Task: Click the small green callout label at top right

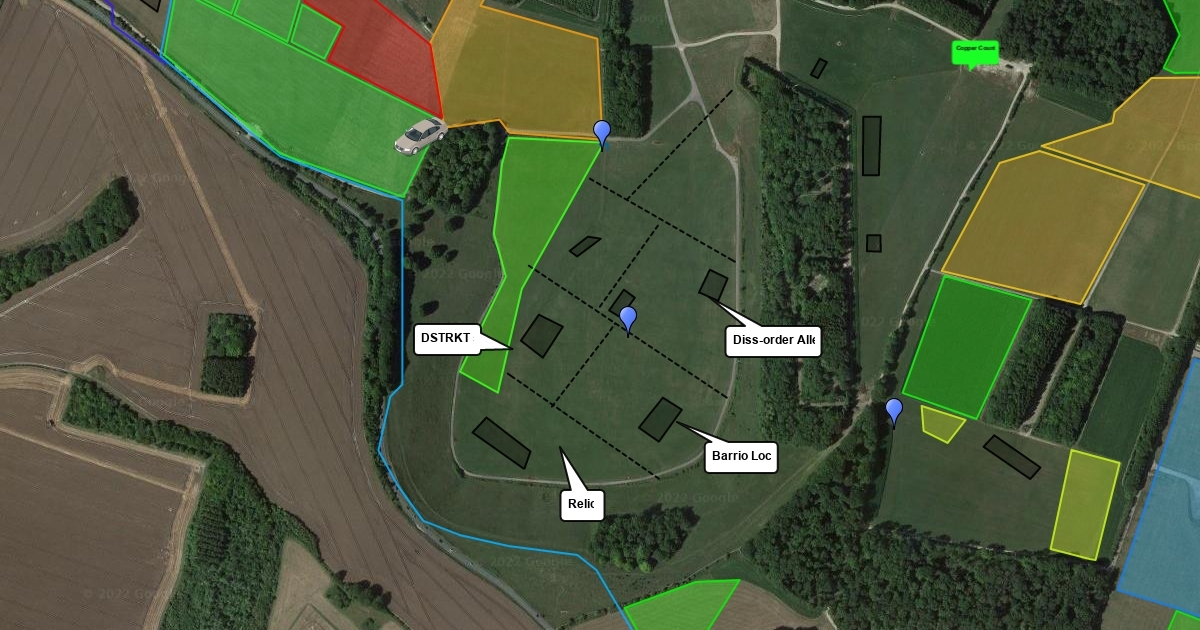Action: click(x=975, y=52)
